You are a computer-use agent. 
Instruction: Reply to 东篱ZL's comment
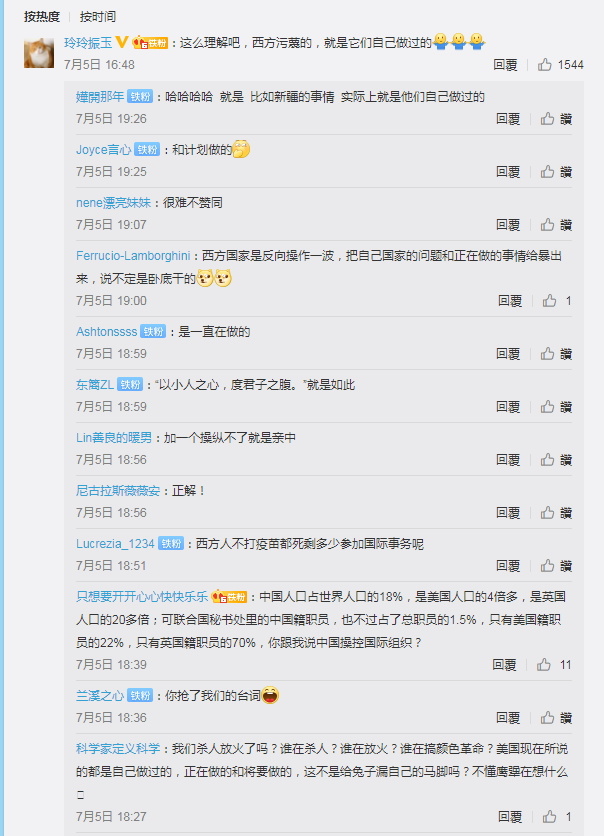point(508,407)
